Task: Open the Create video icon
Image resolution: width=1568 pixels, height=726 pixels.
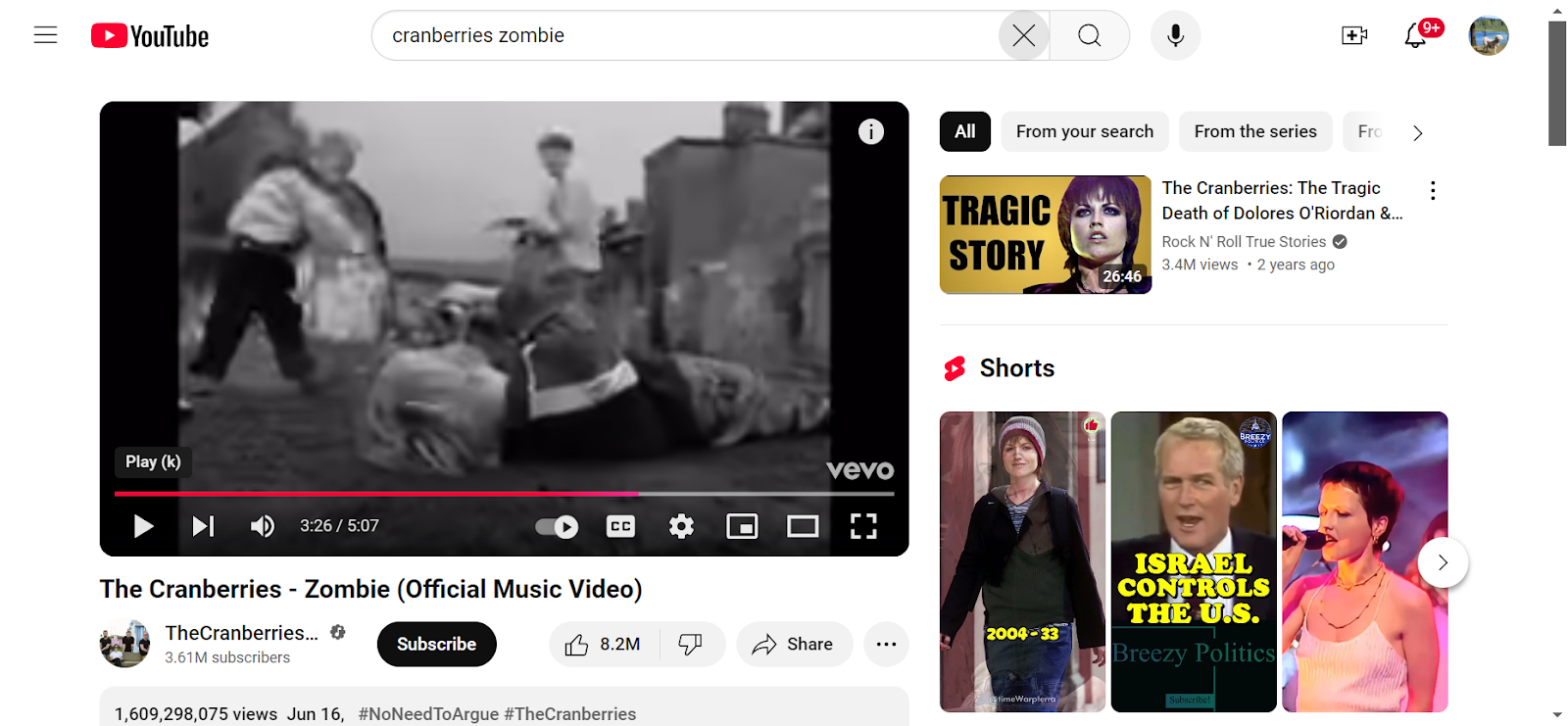Action: [x=1354, y=35]
